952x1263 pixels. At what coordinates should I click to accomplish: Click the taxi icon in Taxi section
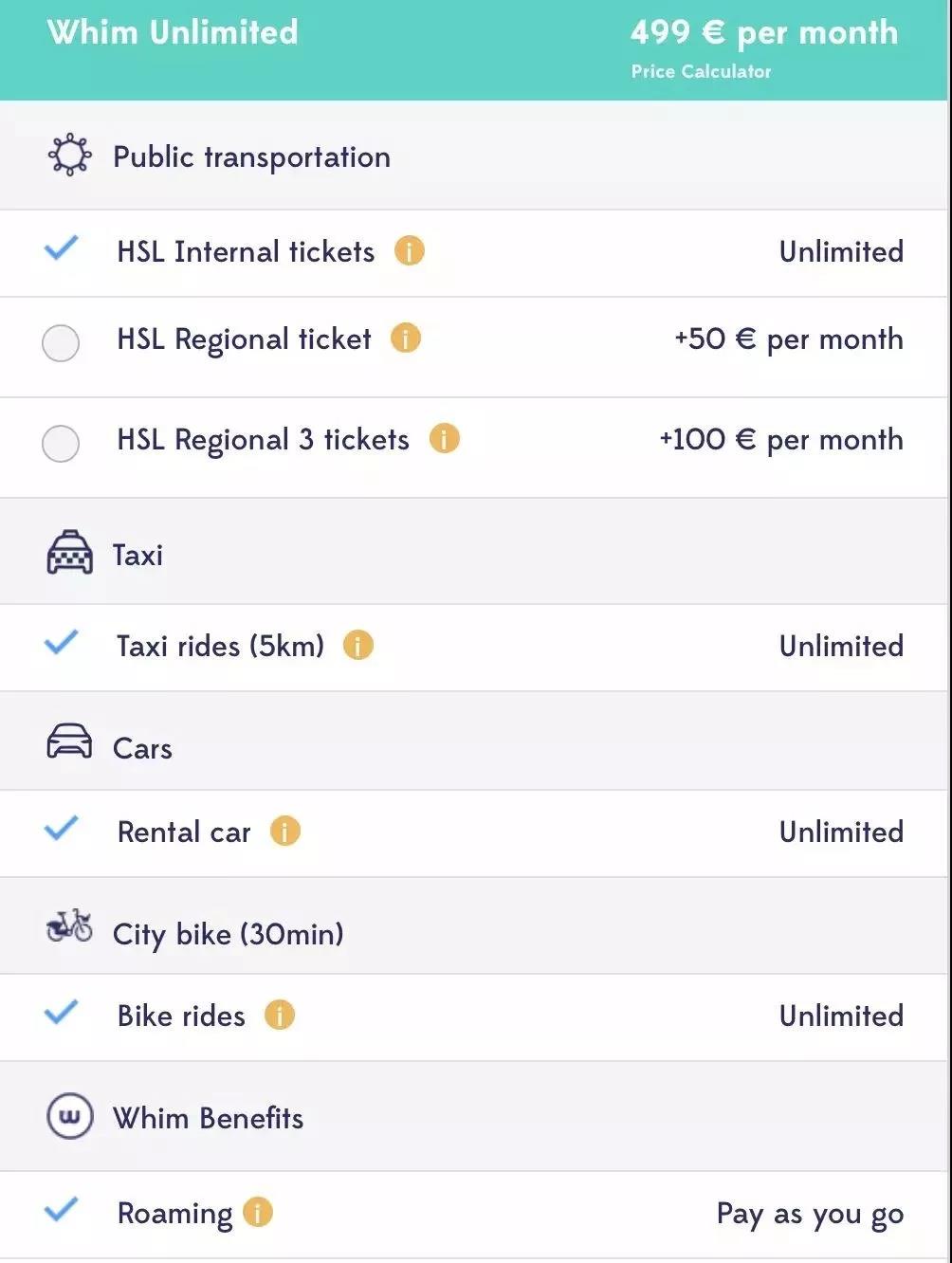pyautogui.click(x=69, y=554)
